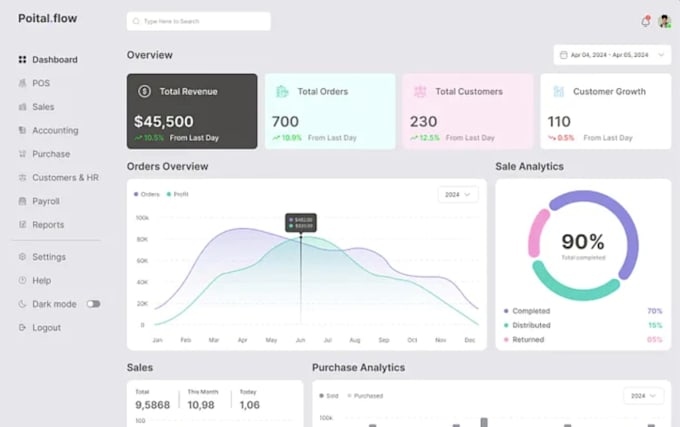Toggle the Purchased legend series

365,396
